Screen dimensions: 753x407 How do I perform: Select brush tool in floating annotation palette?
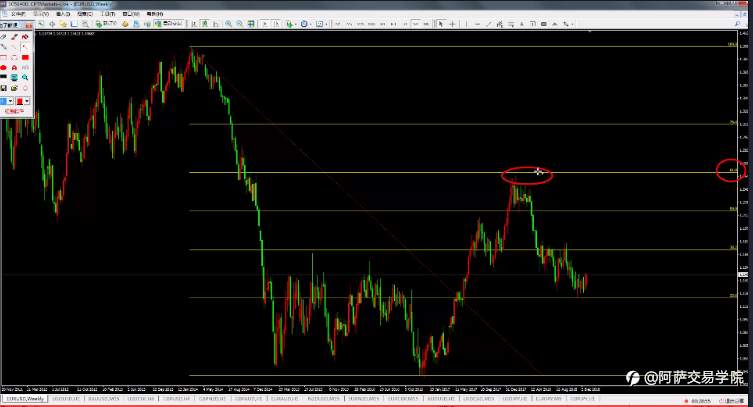tap(14, 37)
